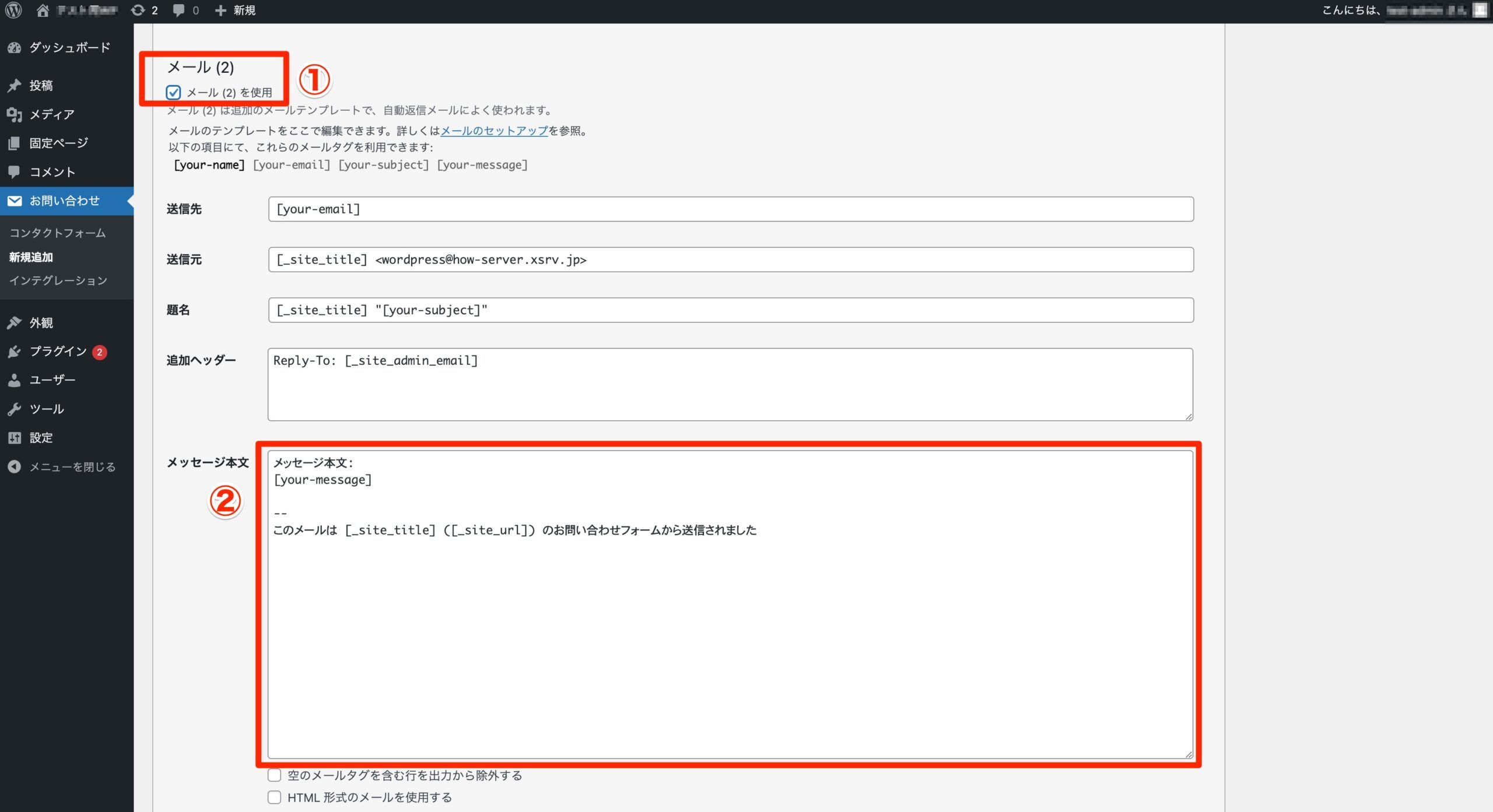Select インテグレーション submenu item
The image size is (1493, 812).
click(58, 280)
